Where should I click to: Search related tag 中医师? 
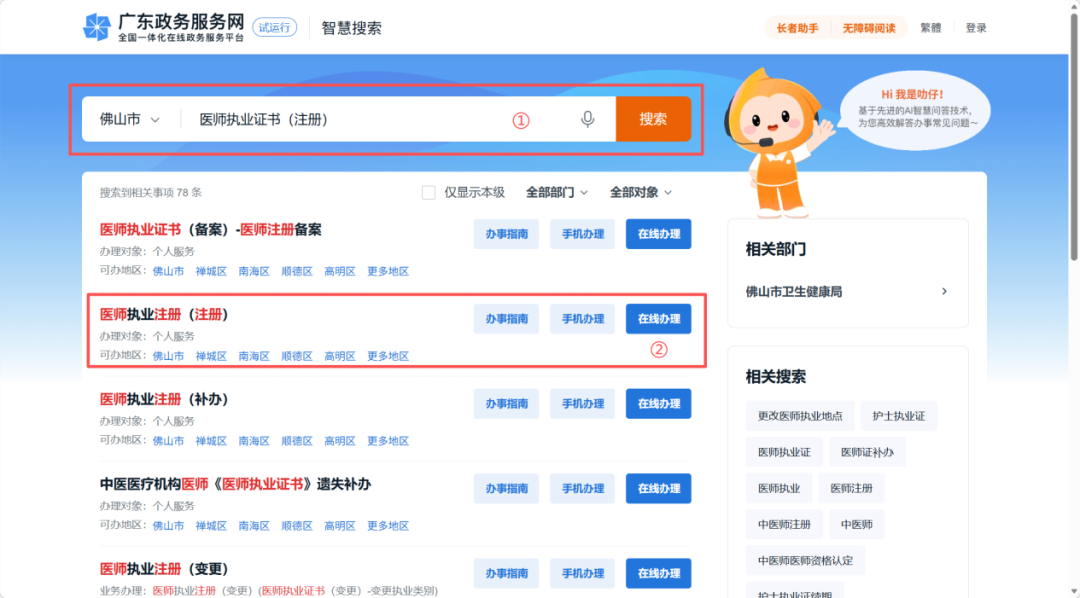click(857, 524)
